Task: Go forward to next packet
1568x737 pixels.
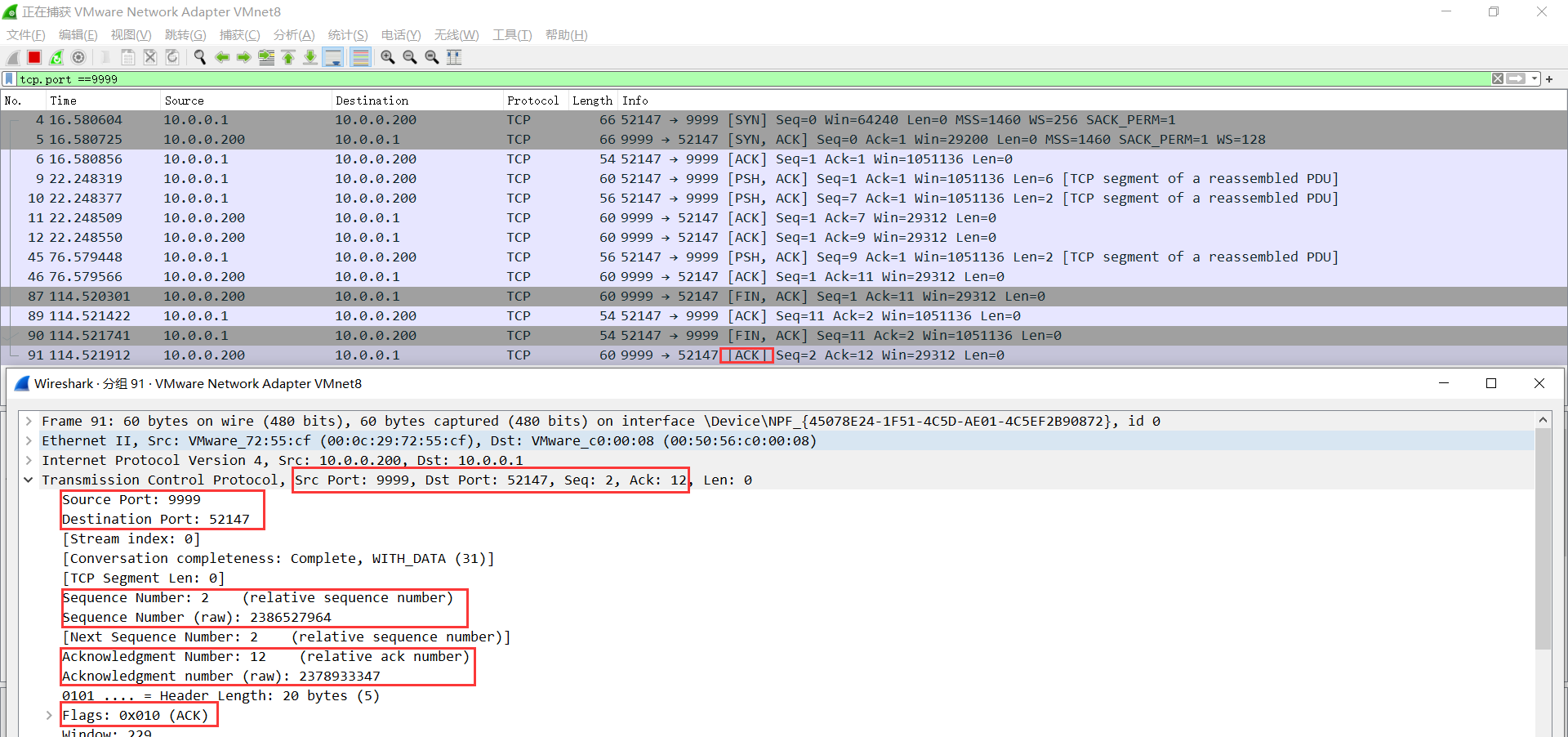Action: pyautogui.click(x=244, y=57)
